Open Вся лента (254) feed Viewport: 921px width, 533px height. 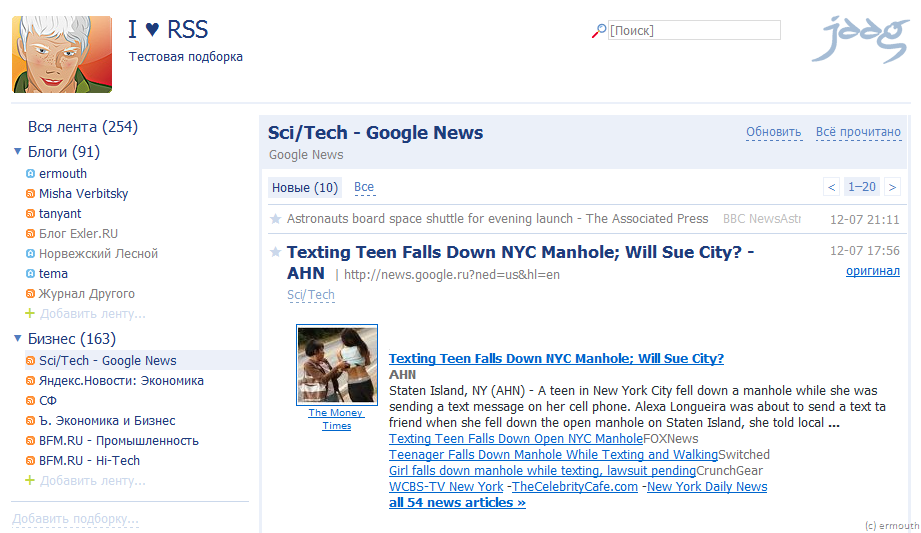point(83,127)
